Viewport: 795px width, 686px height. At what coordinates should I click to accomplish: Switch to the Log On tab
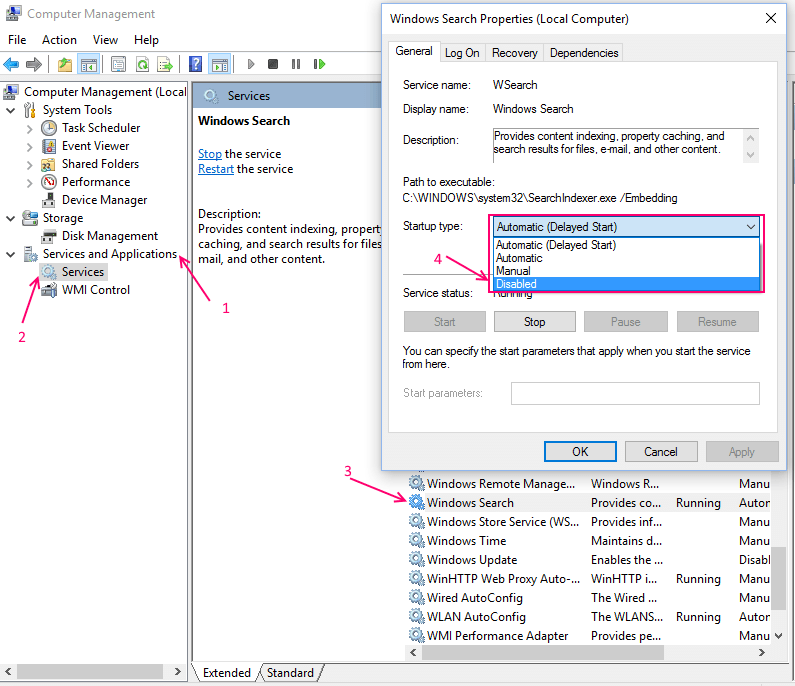click(x=462, y=53)
